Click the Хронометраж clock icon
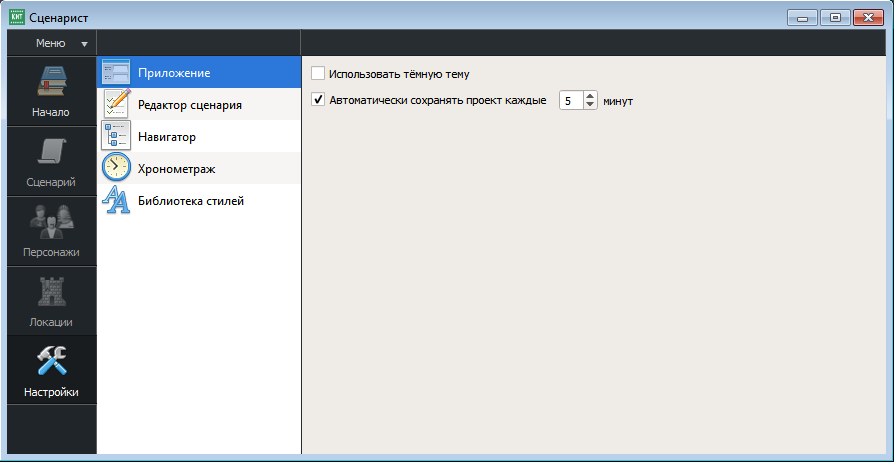This screenshot has width=894, height=462. pos(116,168)
